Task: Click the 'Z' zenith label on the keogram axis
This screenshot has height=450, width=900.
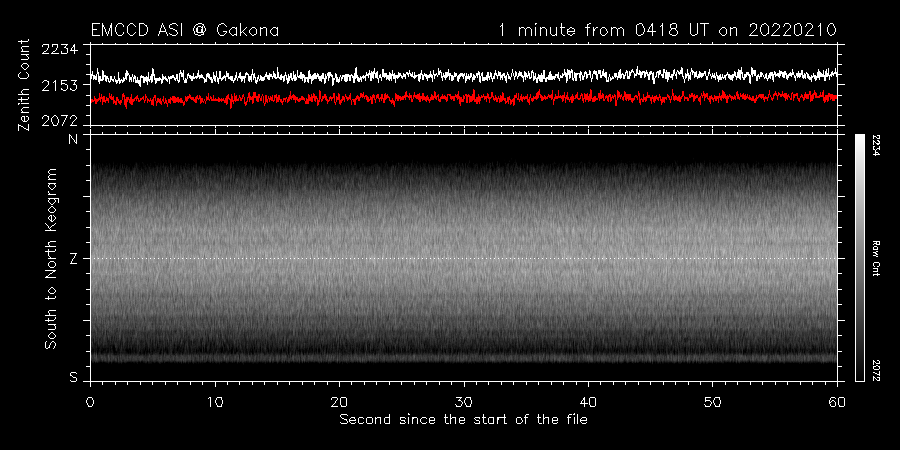Action: coord(73,258)
